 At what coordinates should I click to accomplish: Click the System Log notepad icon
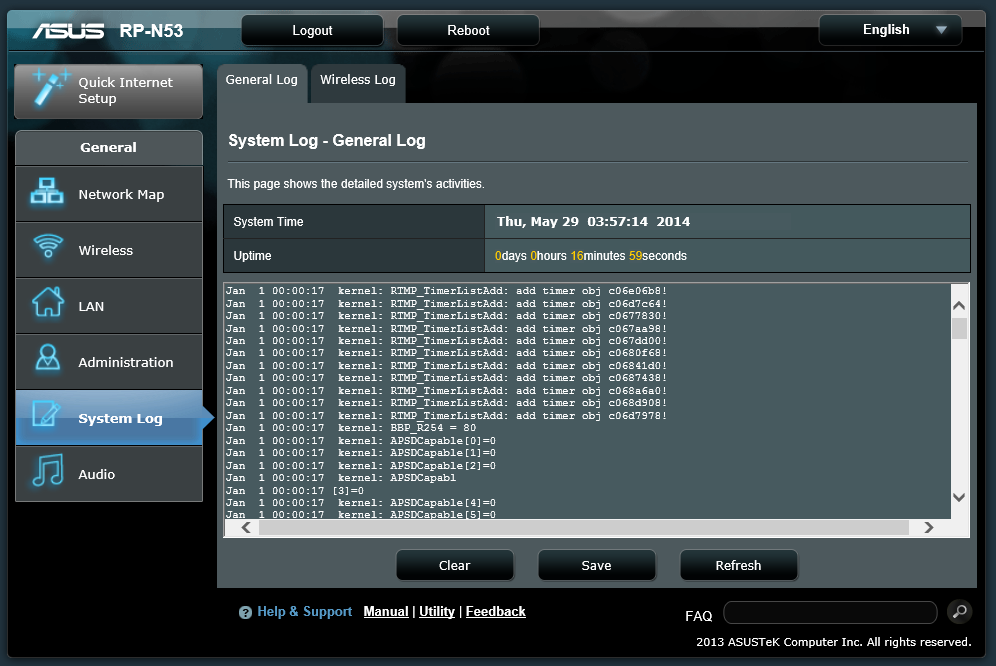coord(46,414)
